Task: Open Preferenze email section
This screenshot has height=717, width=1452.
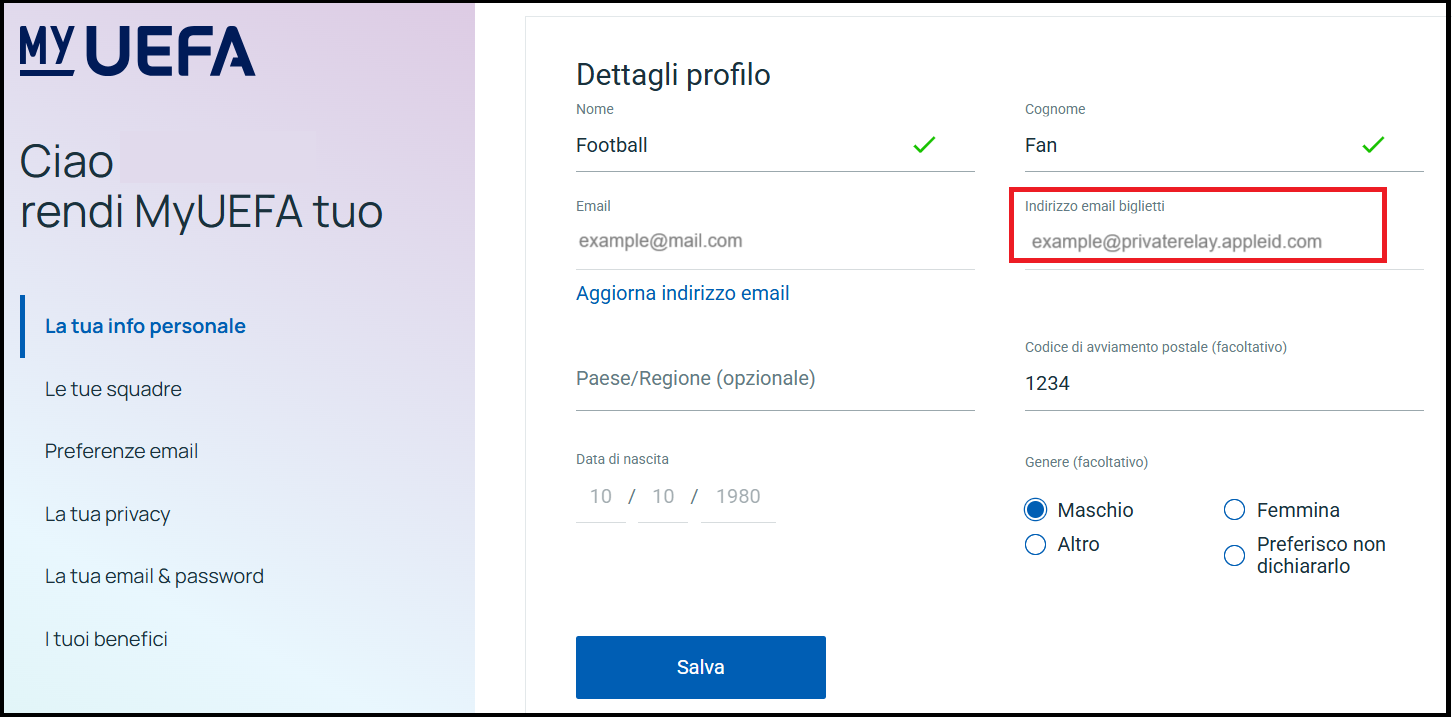Action: (x=121, y=451)
